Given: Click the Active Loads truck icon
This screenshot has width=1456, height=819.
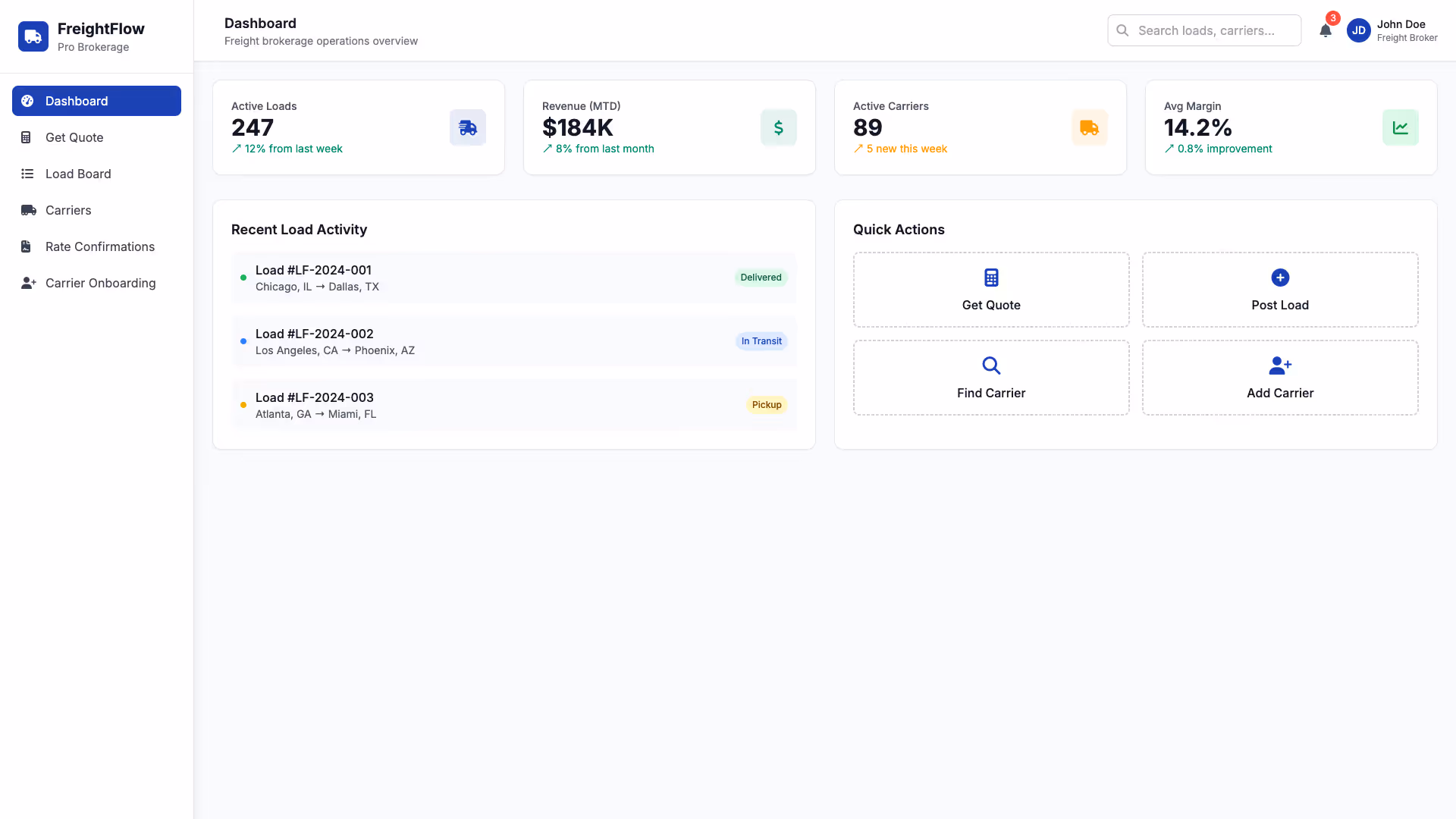Looking at the screenshot, I should click(x=467, y=127).
